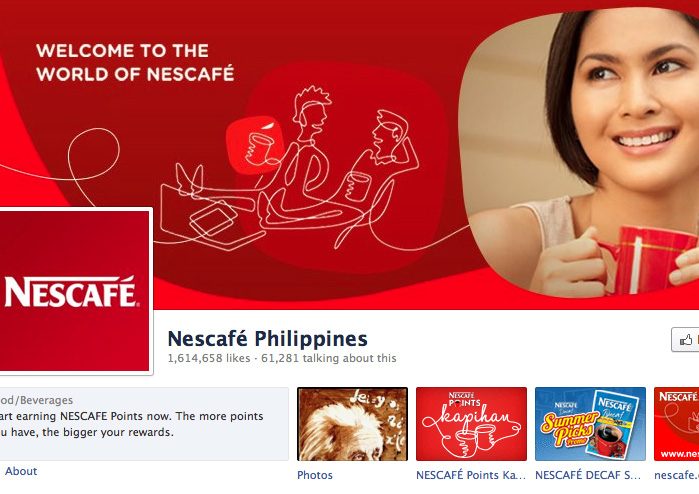Click the About link

(x=21, y=471)
